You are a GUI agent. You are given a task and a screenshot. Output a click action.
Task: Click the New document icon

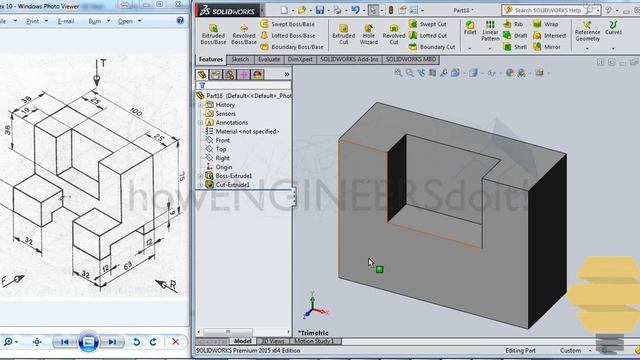pos(284,10)
